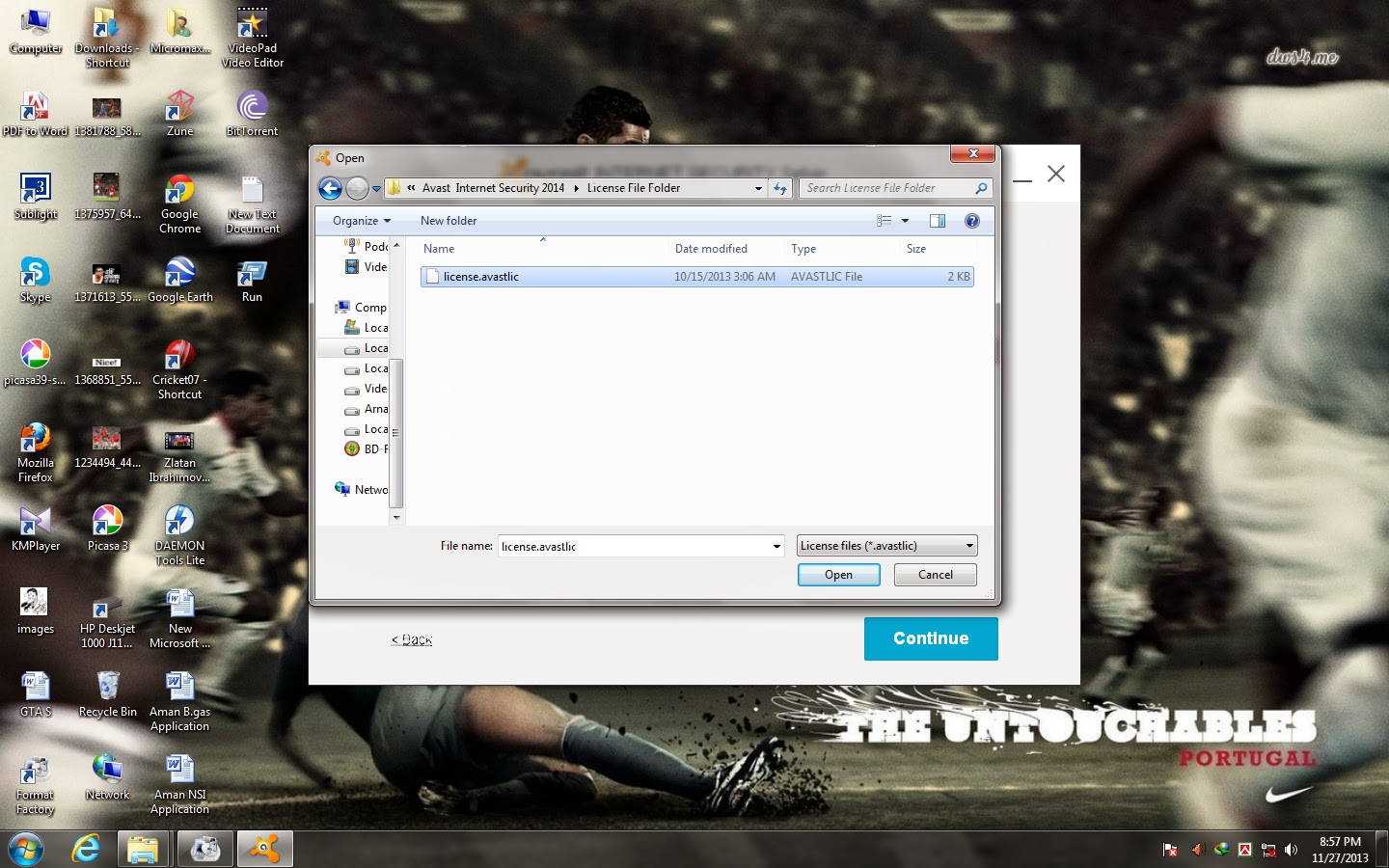The width and height of the screenshot is (1389, 868).
Task: Click the Continue button in Avast setup
Action: (x=931, y=638)
